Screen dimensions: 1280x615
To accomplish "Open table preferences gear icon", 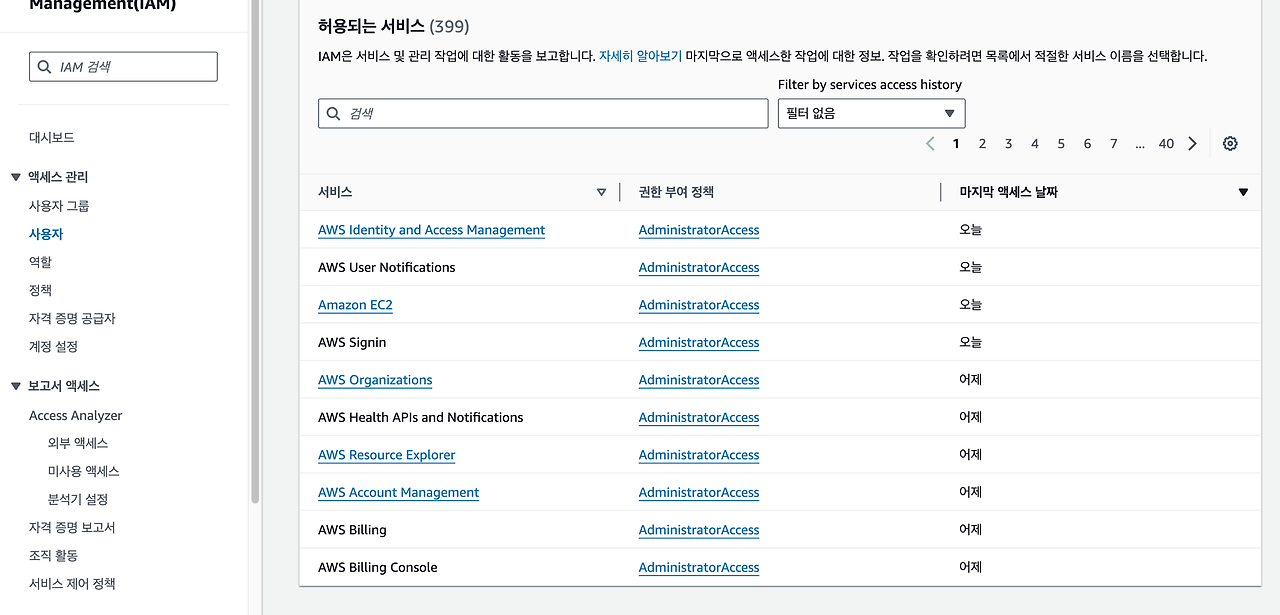I will click(x=1230, y=143).
